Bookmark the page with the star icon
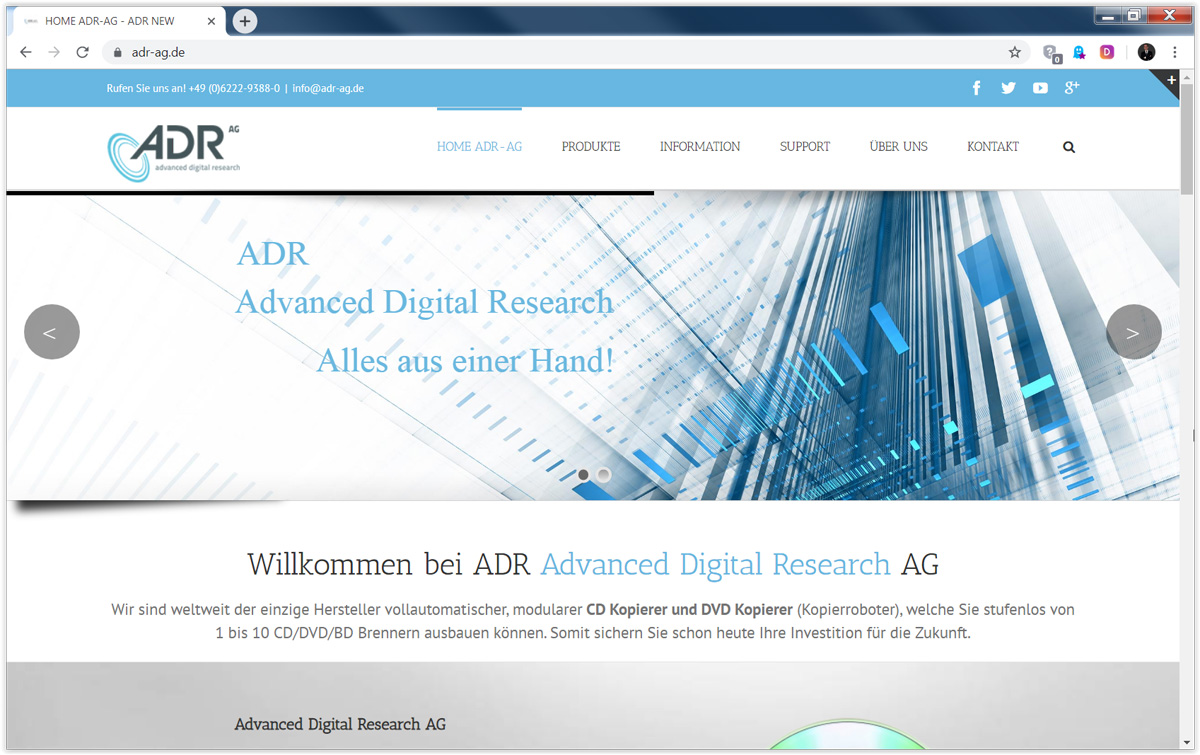1200x755 pixels. coord(1014,51)
